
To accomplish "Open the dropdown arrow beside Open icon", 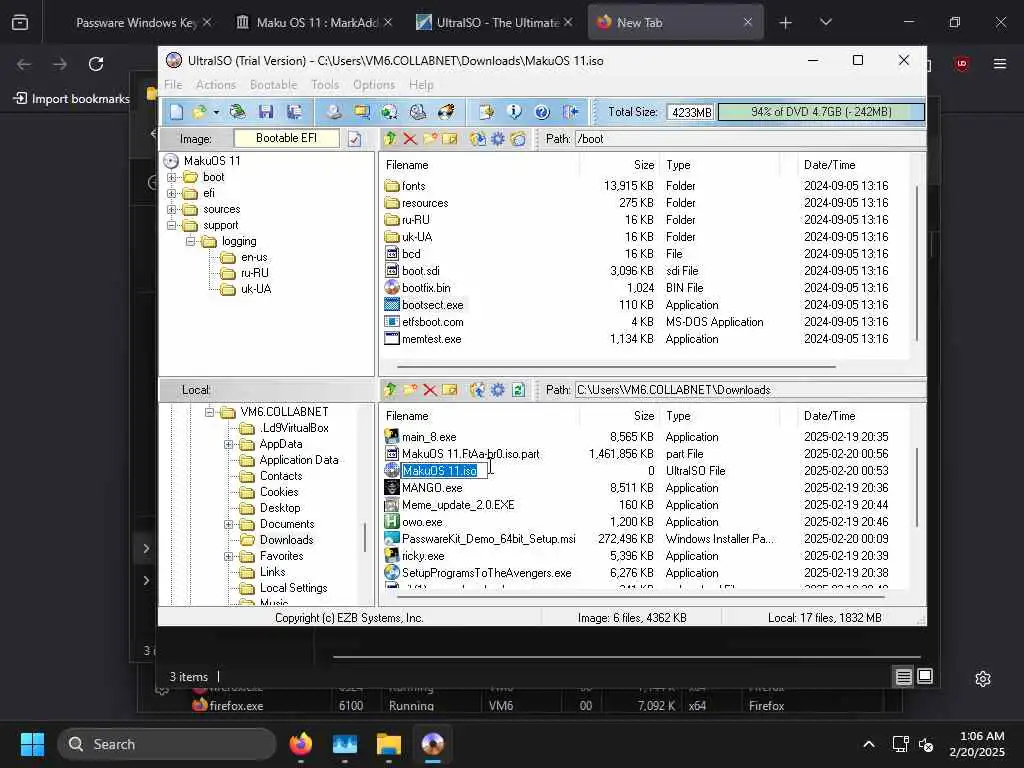I will (216, 112).
